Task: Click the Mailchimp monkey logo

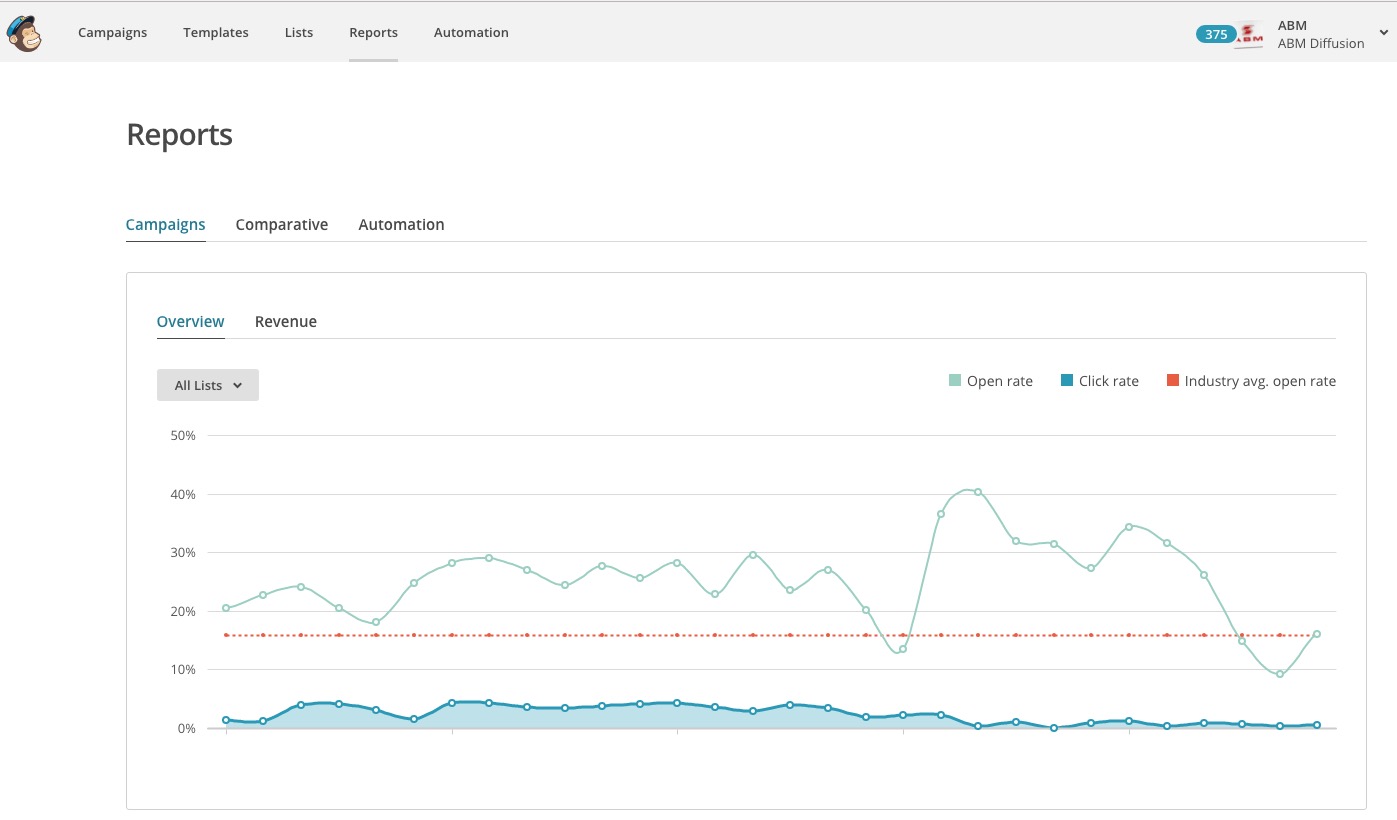Action: point(23,33)
